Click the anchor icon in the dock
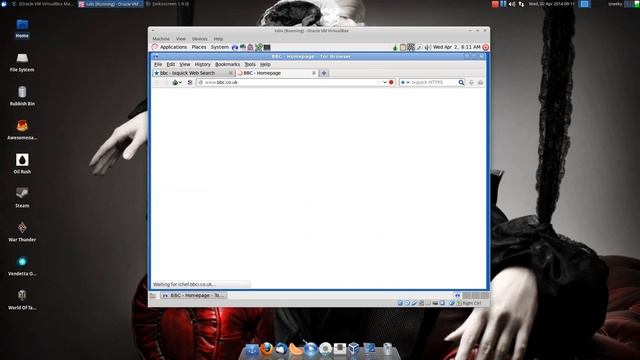This screenshot has width=640, height=360. pyautogui.click(x=251, y=349)
